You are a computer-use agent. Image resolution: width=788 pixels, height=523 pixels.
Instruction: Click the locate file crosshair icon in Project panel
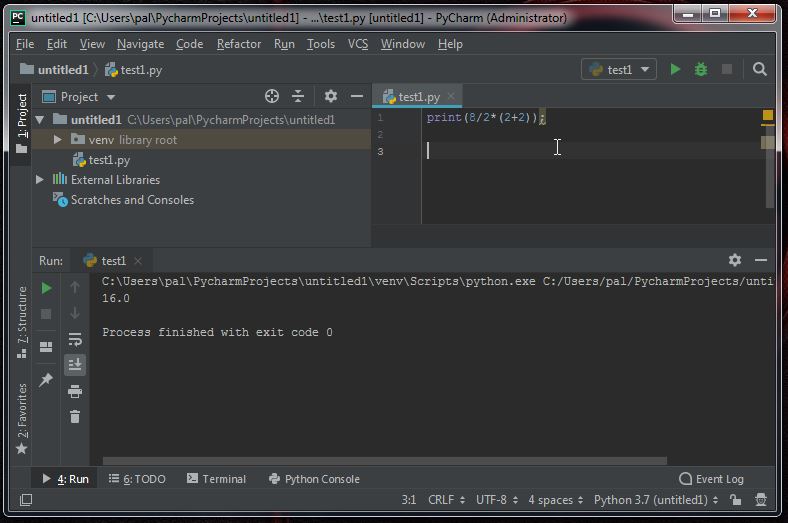tap(272, 96)
